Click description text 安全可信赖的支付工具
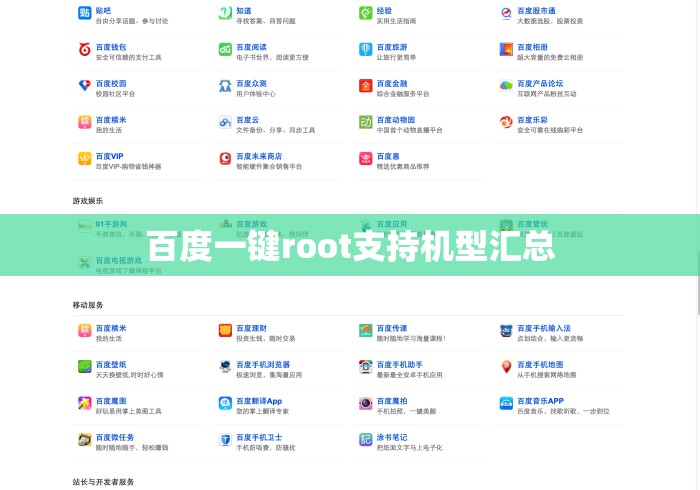The width and height of the screenshot is (700, 490). (129, 58)
